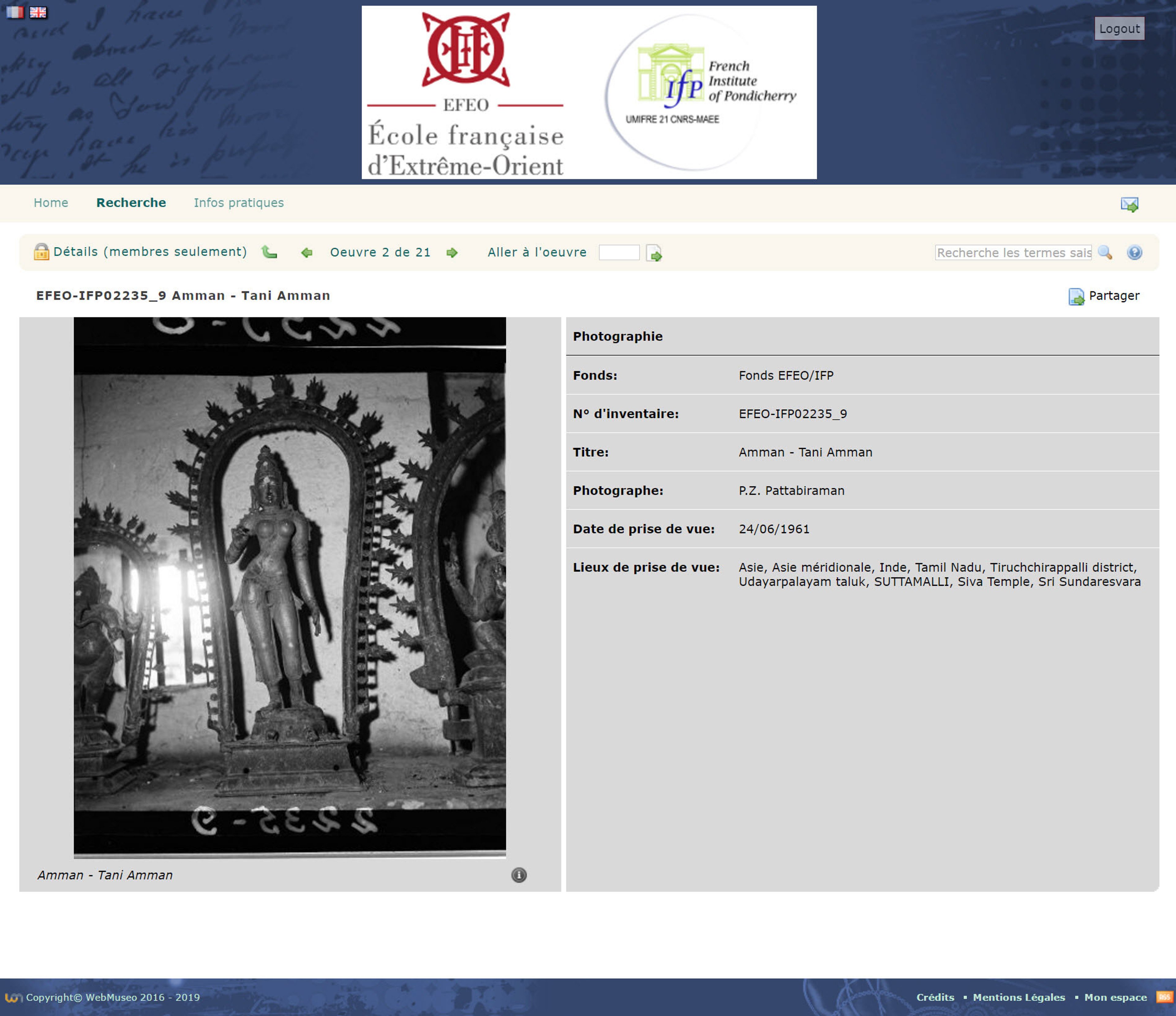Click the search magnifier icon

click(1104, 253)
